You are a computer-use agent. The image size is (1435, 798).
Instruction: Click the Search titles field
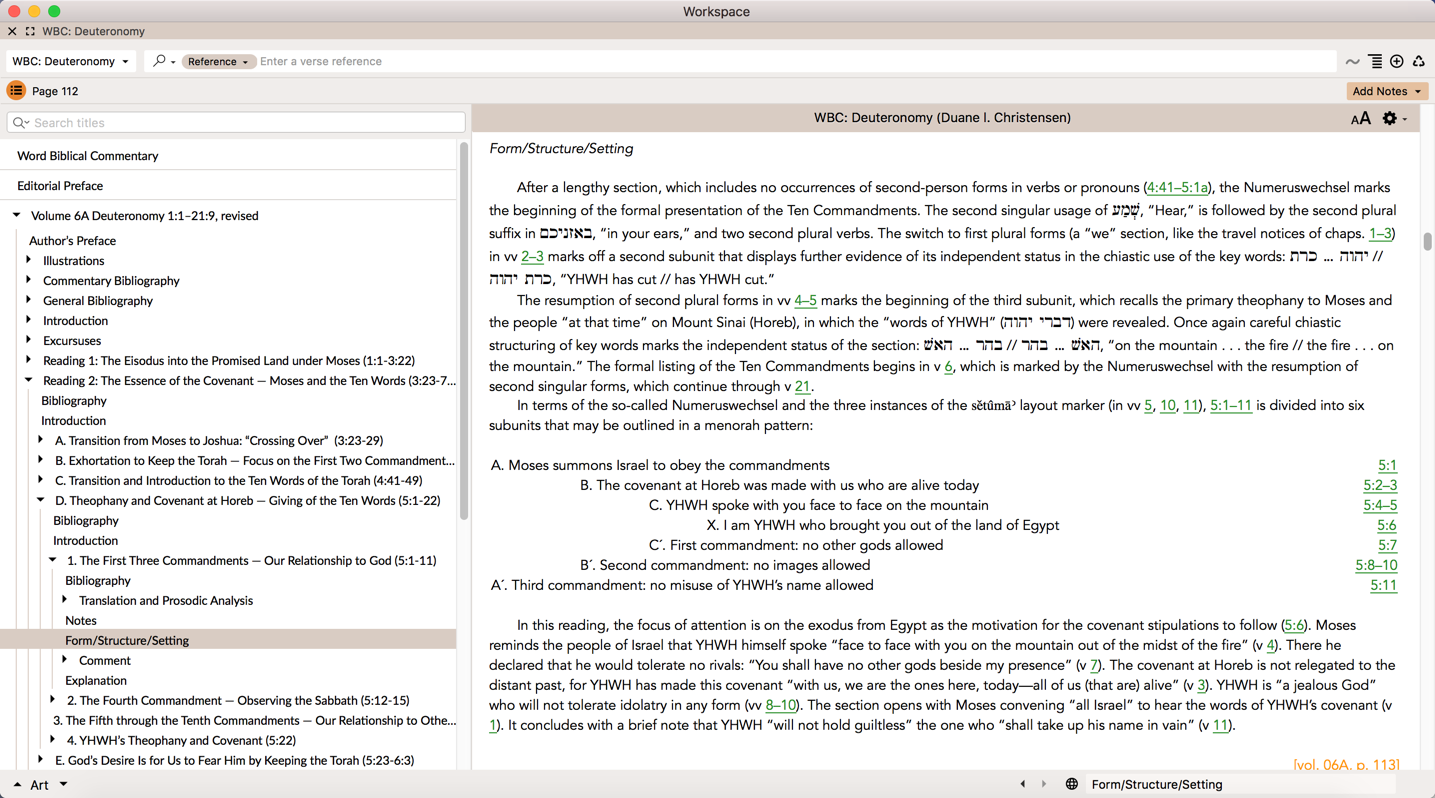pos(236,123)
